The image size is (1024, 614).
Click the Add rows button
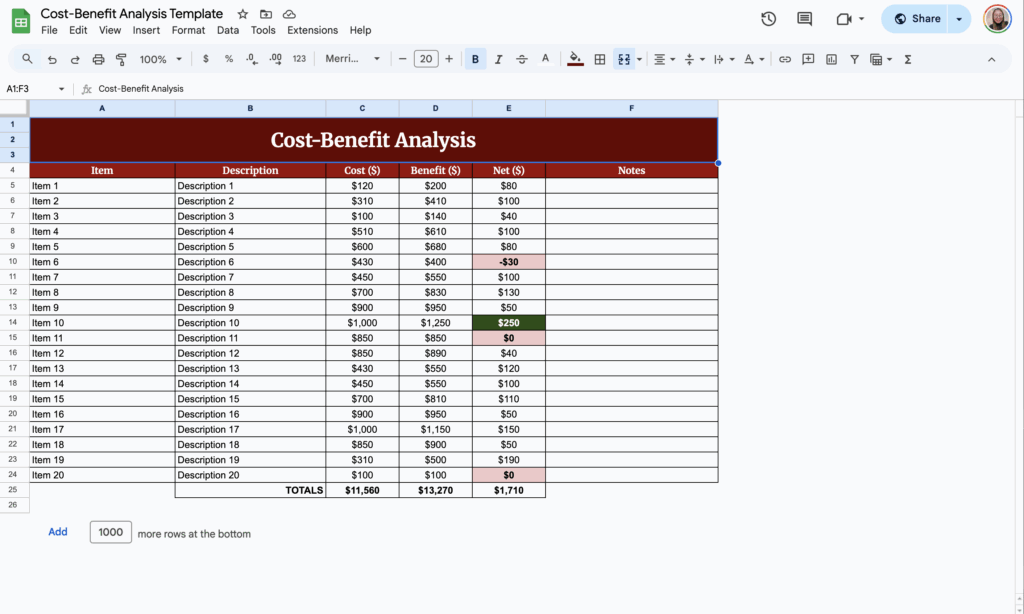tap(58, 531)
